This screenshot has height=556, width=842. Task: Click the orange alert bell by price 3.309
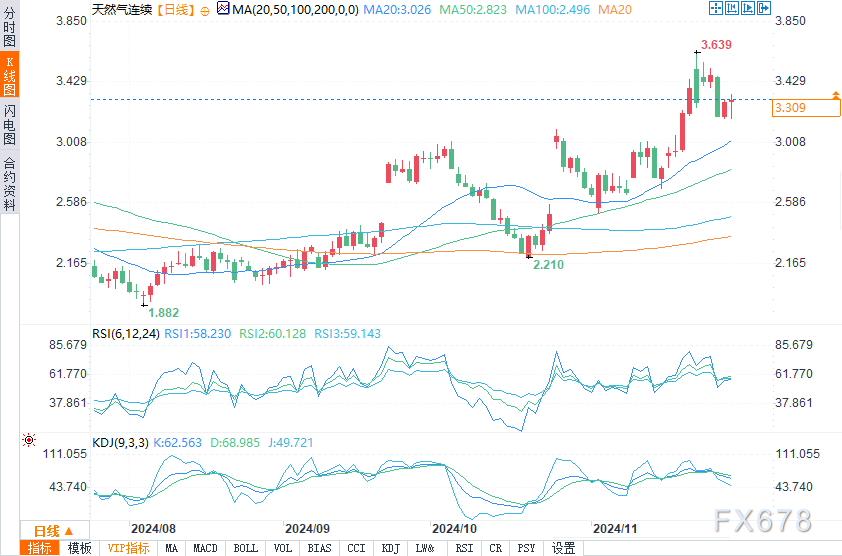[x=836, y=94]
